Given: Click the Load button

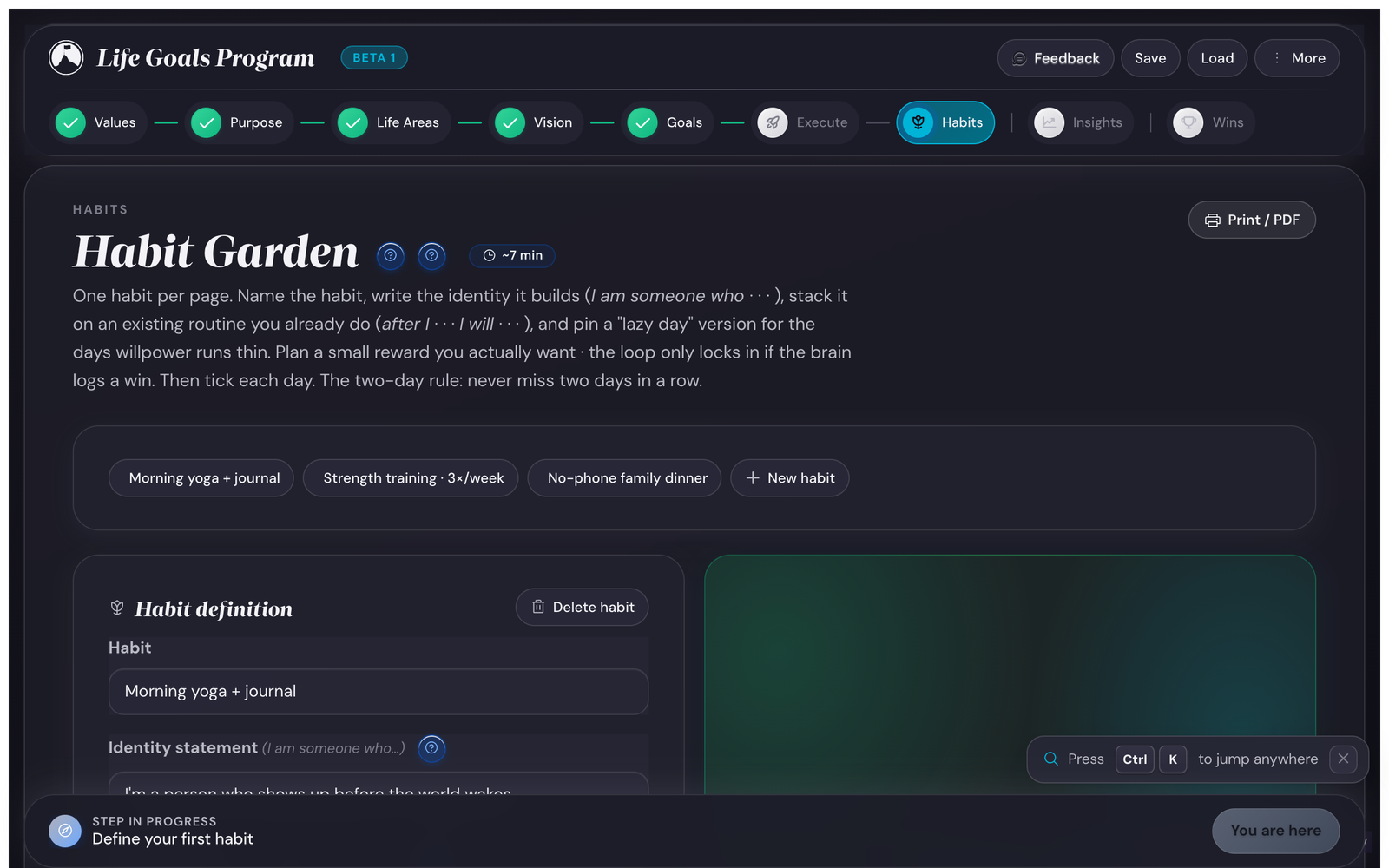Looking at the screenshot, I should [1217, 58].
